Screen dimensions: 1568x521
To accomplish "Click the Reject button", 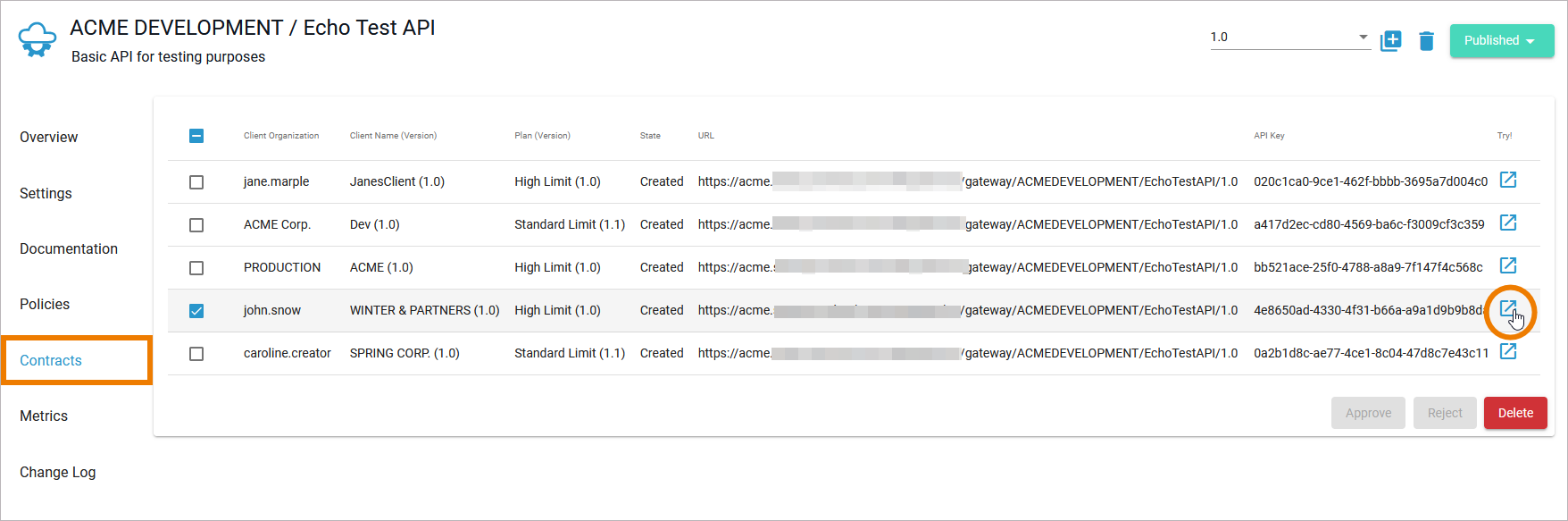I will click(1444, 413).
